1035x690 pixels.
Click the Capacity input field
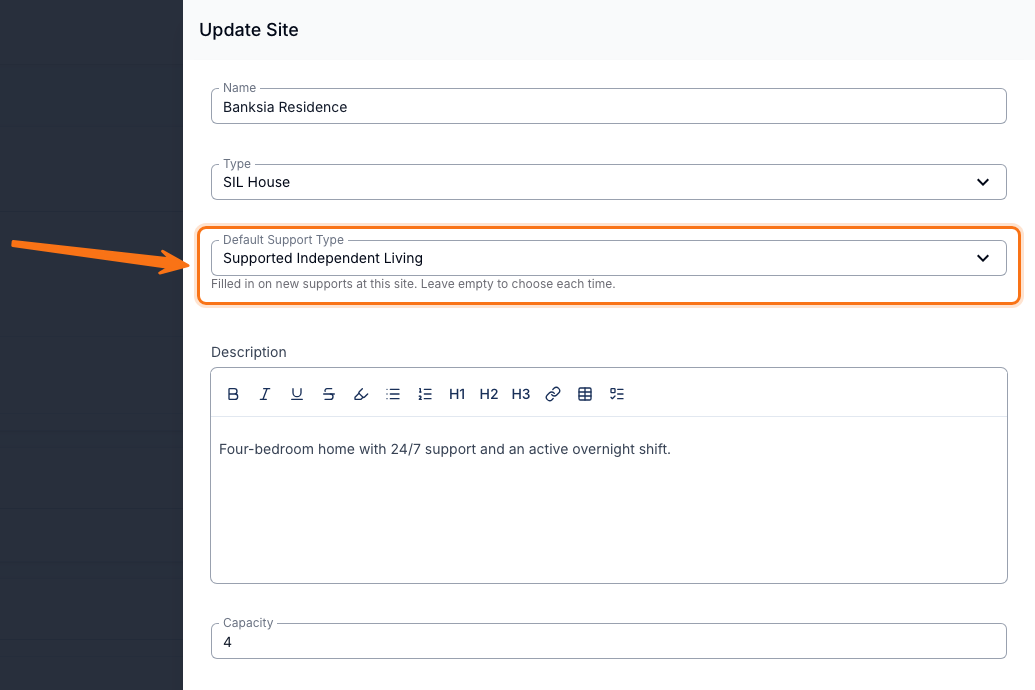click(x=609, y=641)
